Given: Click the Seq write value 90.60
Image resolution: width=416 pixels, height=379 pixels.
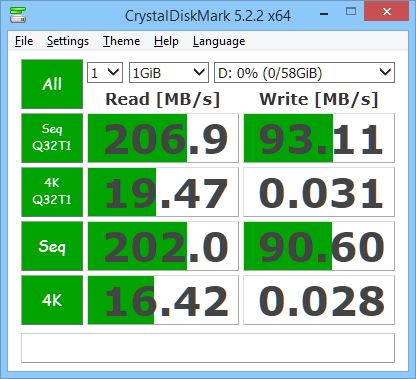Looking at the screenshot, I should (x=319, y=246).
